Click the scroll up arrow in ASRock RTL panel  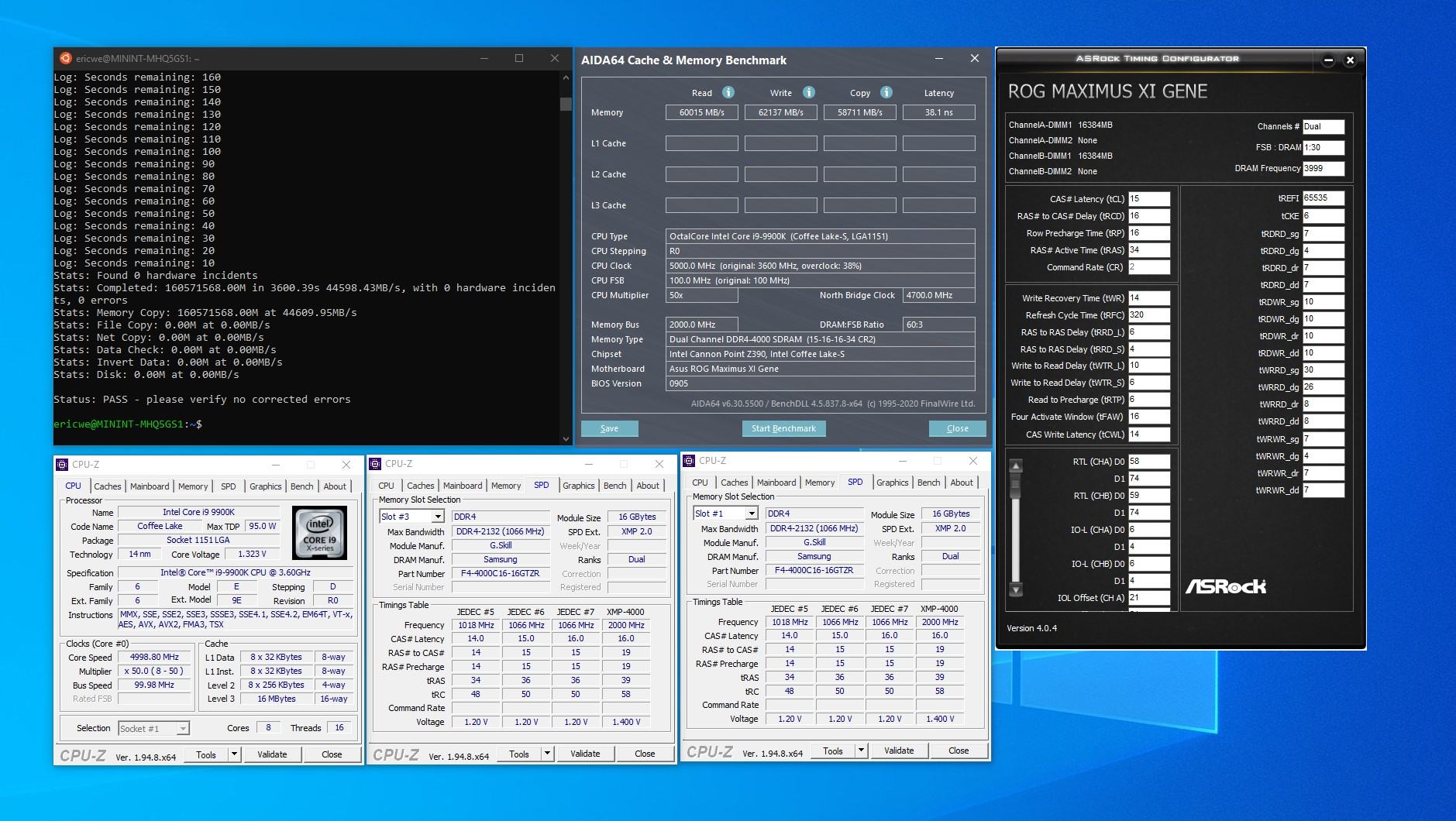(x=1016, y=465)
